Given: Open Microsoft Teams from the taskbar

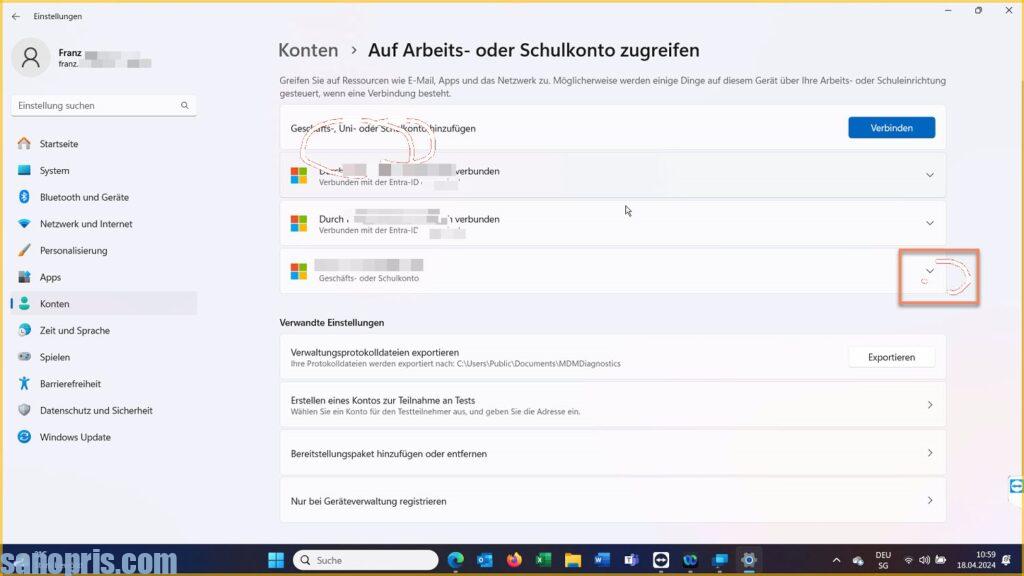Looking at the screenshot, I should pyautogui.click(x=631, y=560).
